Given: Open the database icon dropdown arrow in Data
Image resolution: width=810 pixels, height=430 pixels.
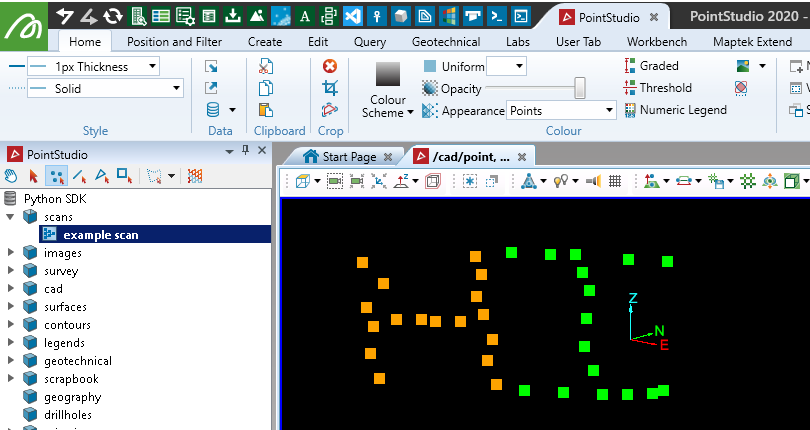Looking at the screenshot, I should pos(232,110).
